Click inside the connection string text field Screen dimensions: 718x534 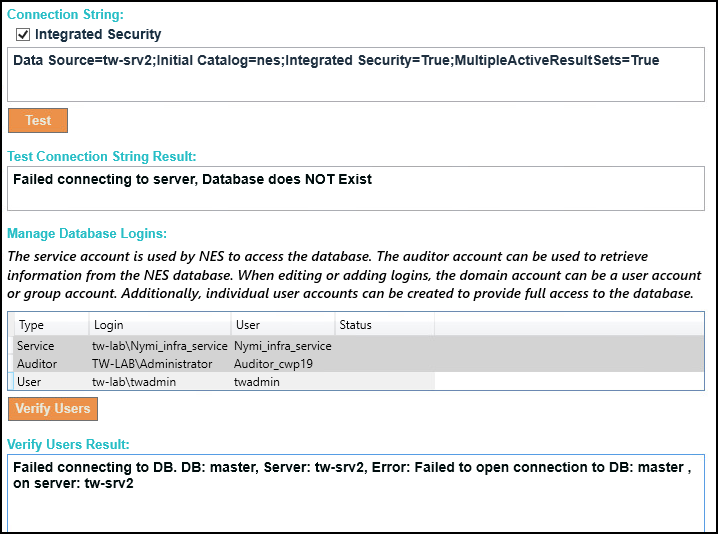[x=358, y=74]
